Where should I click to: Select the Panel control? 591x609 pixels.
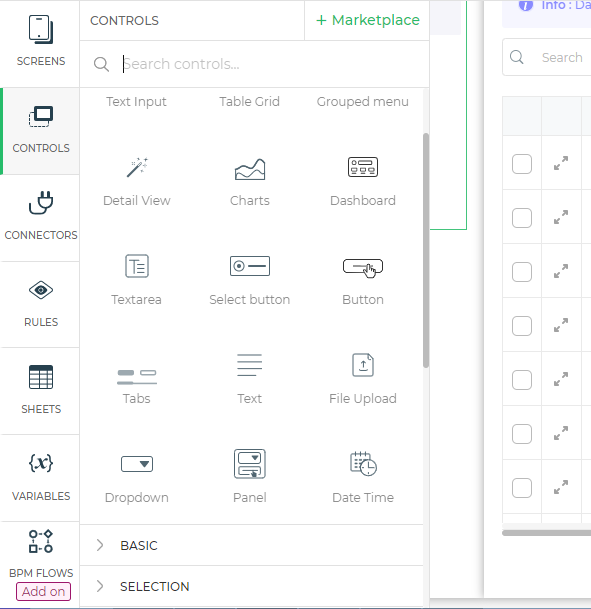click(x=250, y=478)
